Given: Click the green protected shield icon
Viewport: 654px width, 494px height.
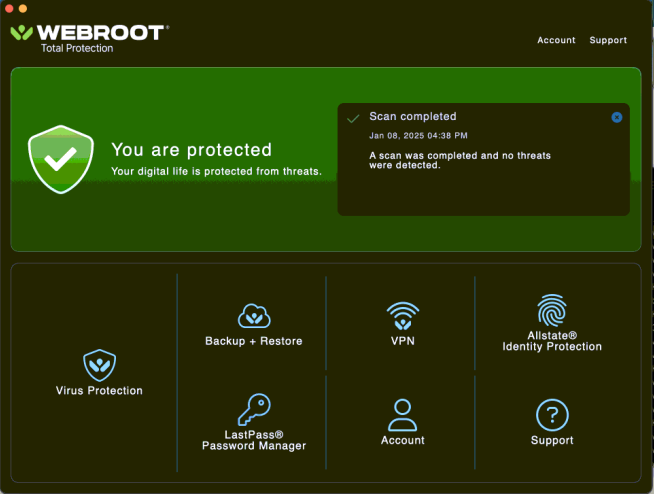Looking at the screenshot, I should click(61, 159).
